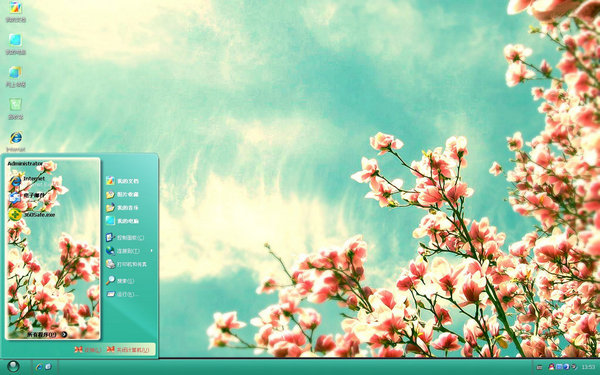Click the red user tray icon
600x375 pixels.
pyautogui.click(x=552, y=367)
